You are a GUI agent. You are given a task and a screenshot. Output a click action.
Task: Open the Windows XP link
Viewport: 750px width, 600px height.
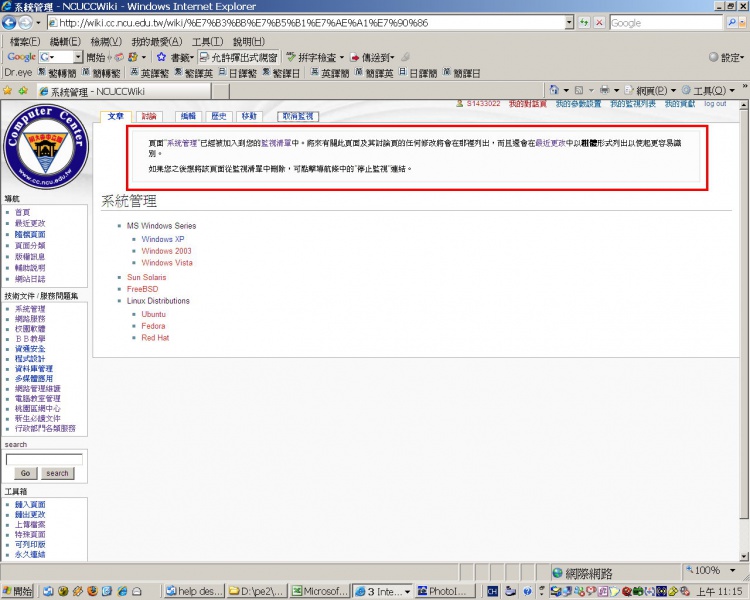click(x=163, y=239)
